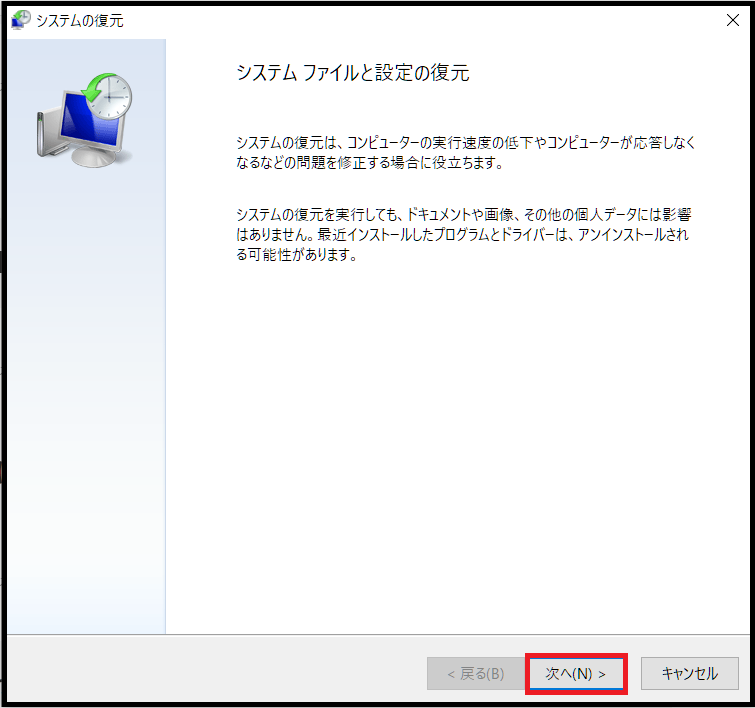This screenshot has height=708, width=755.
Task: Click the large System Restore monitor illustration
Action: 85,122
